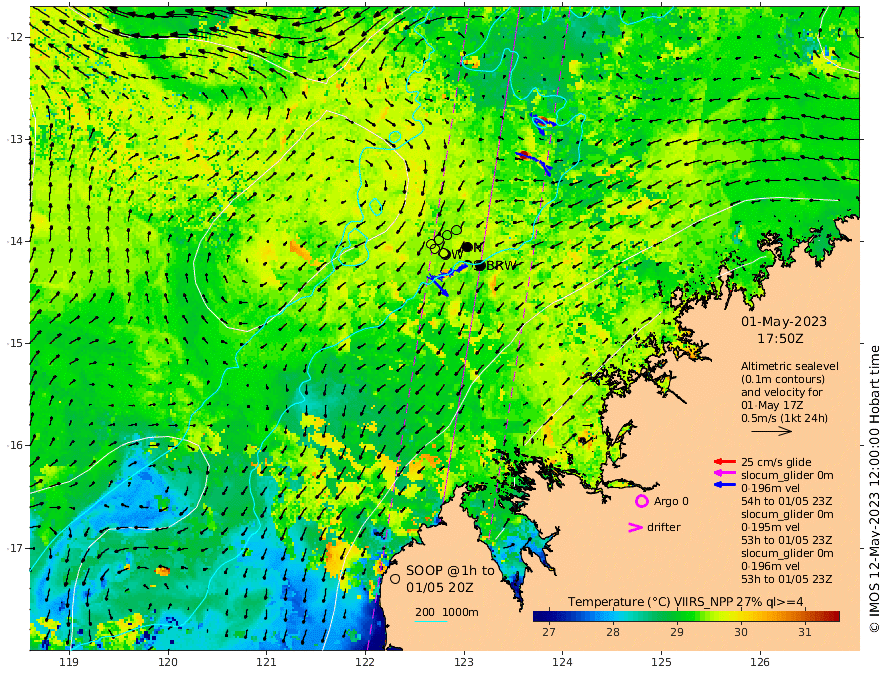The image size is (880, 680).
Task: Click the latitude axis label -12
Action: (15, 37)
